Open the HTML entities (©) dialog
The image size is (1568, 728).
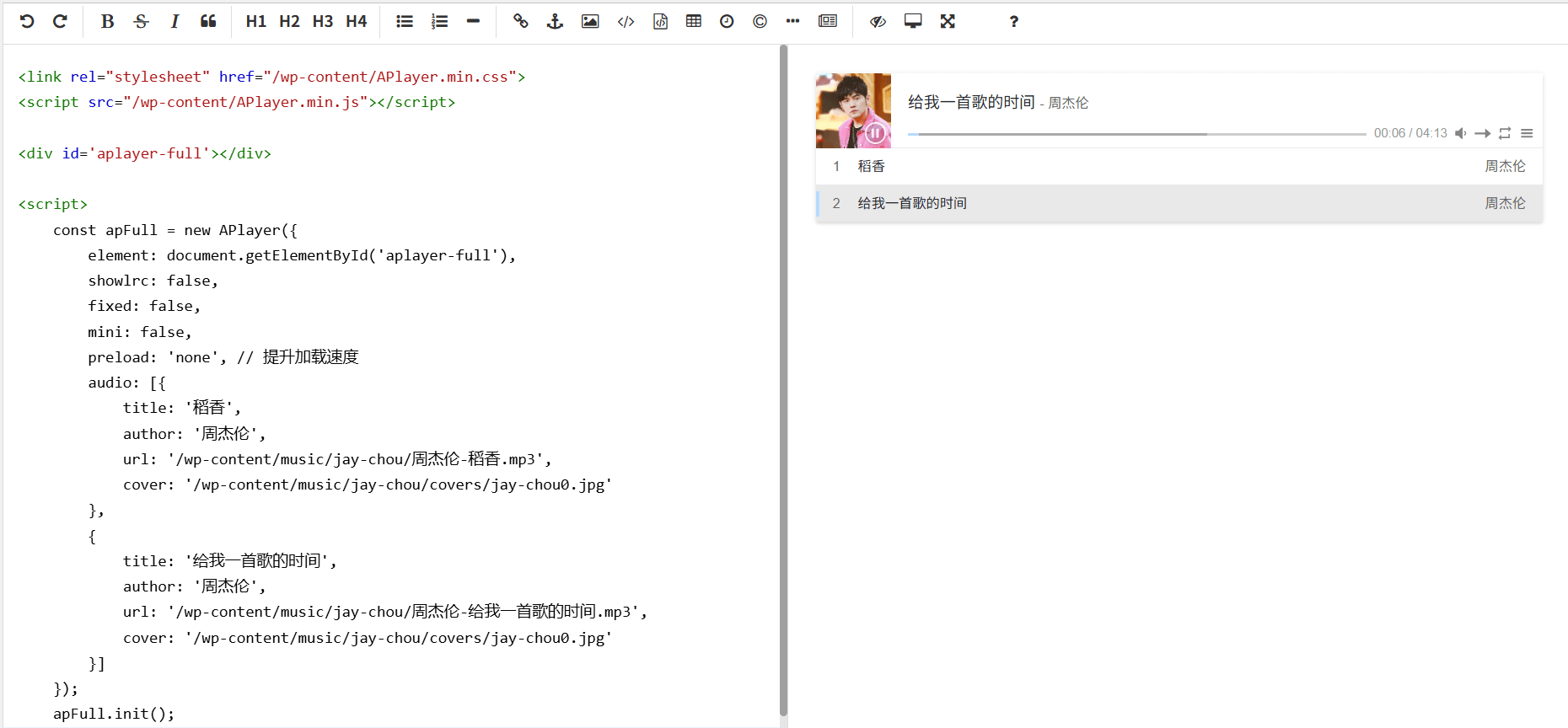pos(760,22)
